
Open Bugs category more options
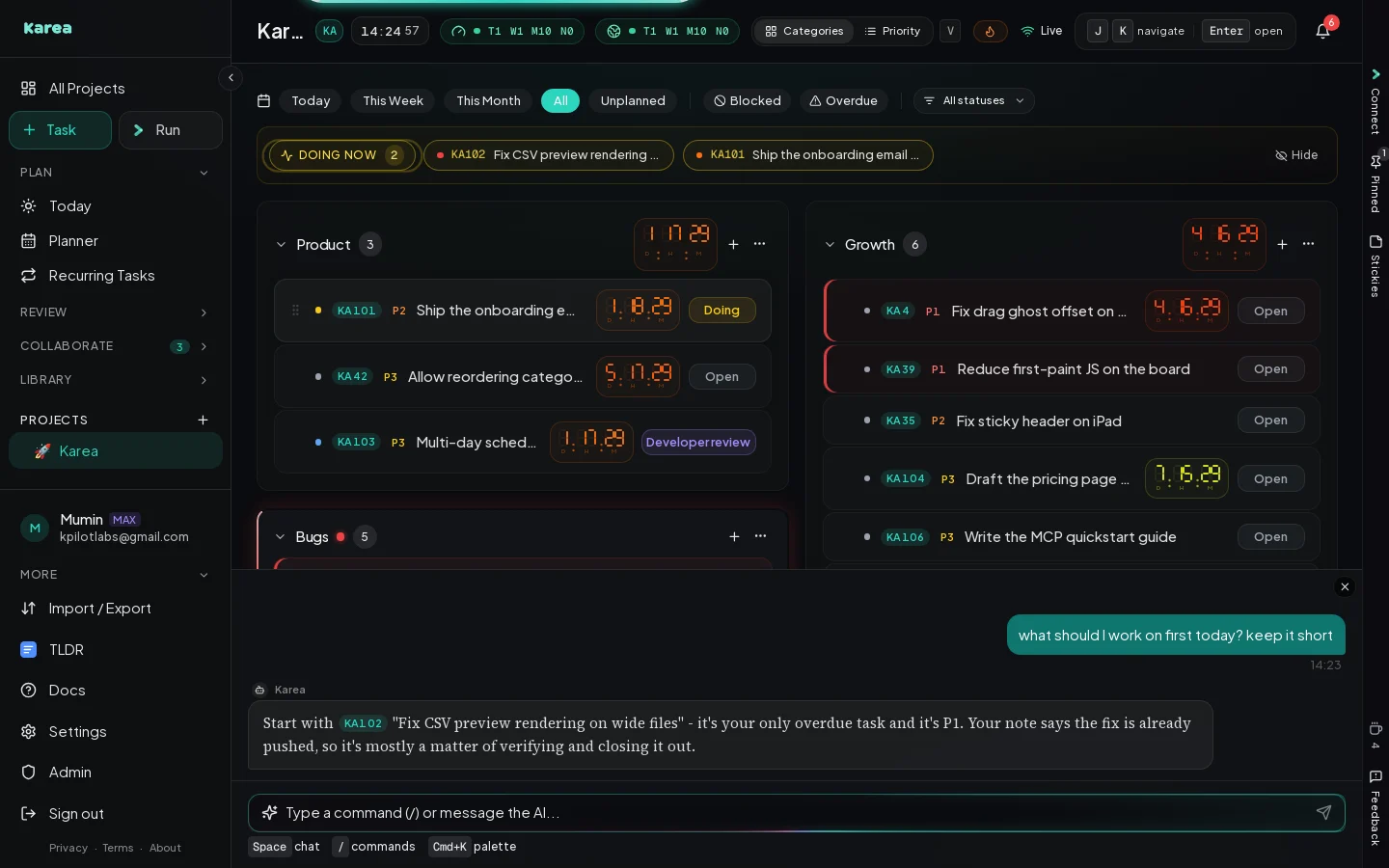click(x=761, y=536)
